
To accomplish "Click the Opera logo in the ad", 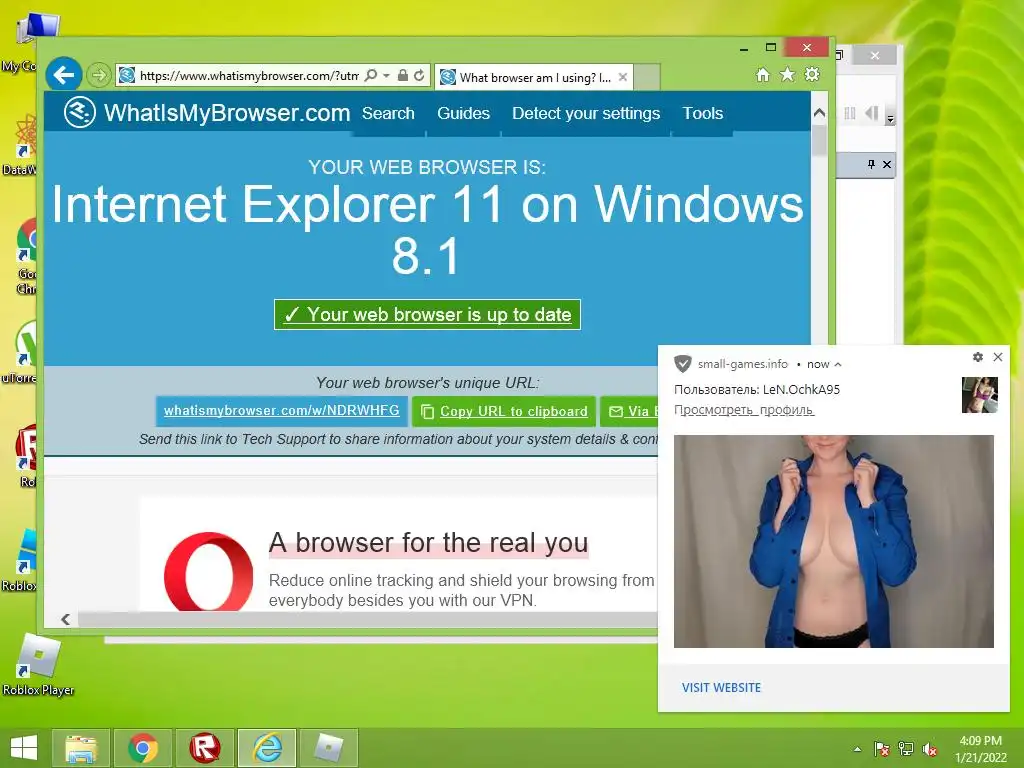I will tap(208, 571).
